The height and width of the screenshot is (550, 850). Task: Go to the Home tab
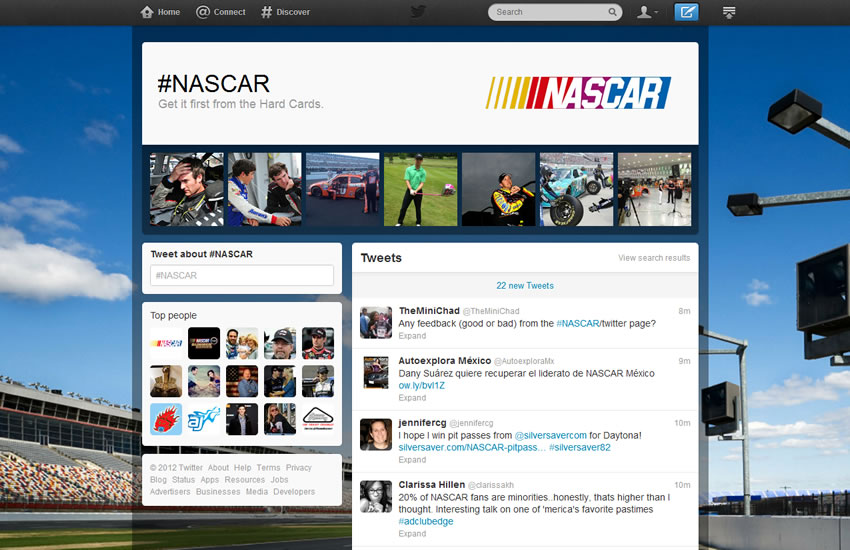(160, 12)
